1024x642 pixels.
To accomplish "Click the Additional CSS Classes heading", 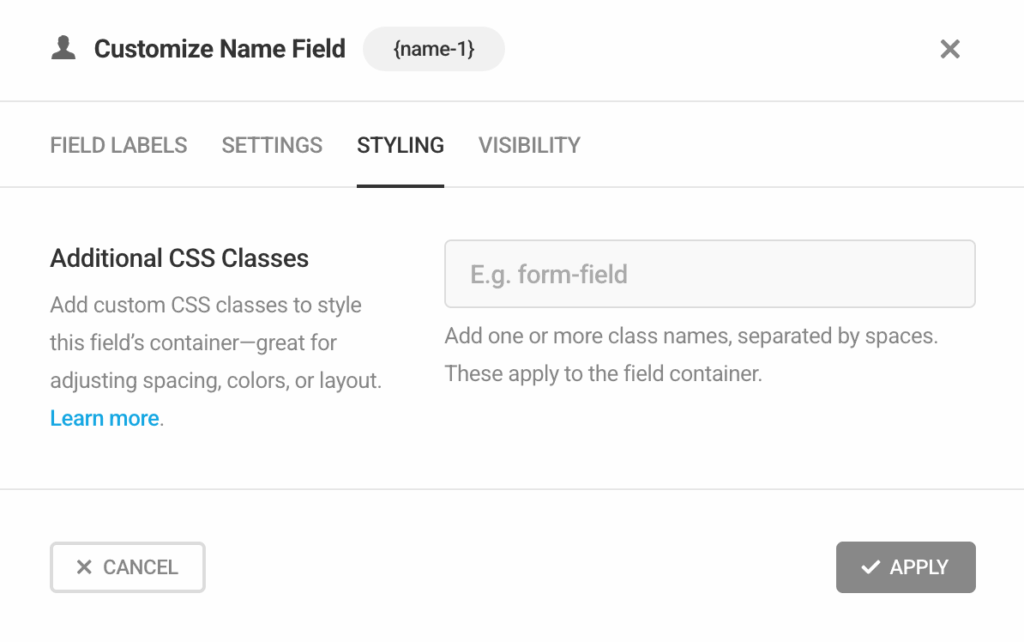I will (178, 258).
